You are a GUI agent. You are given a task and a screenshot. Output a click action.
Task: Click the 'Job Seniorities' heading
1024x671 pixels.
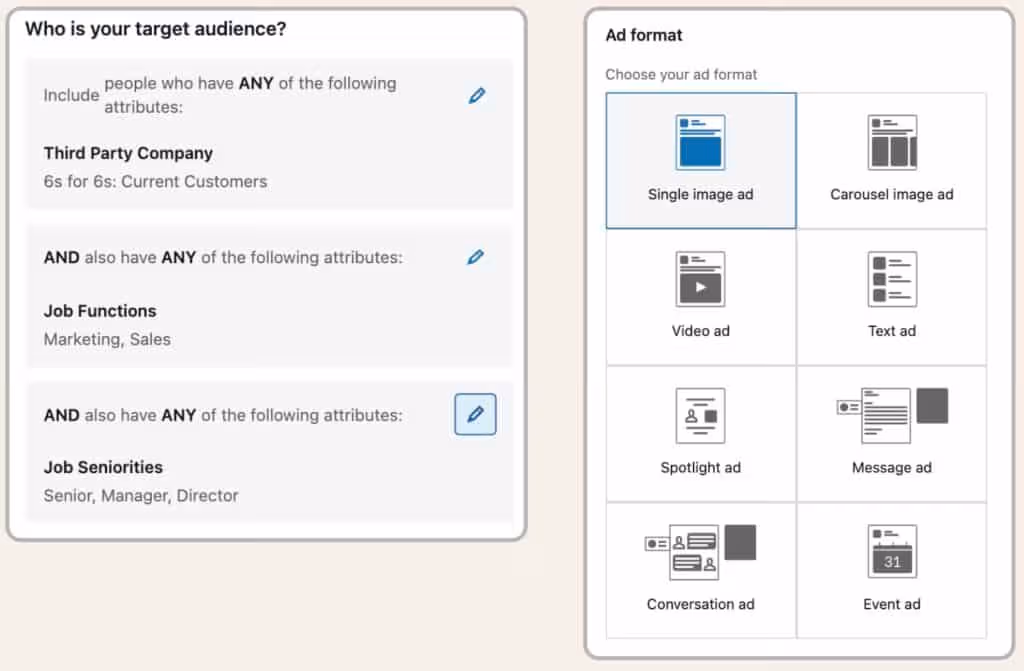tap(103, 467)
